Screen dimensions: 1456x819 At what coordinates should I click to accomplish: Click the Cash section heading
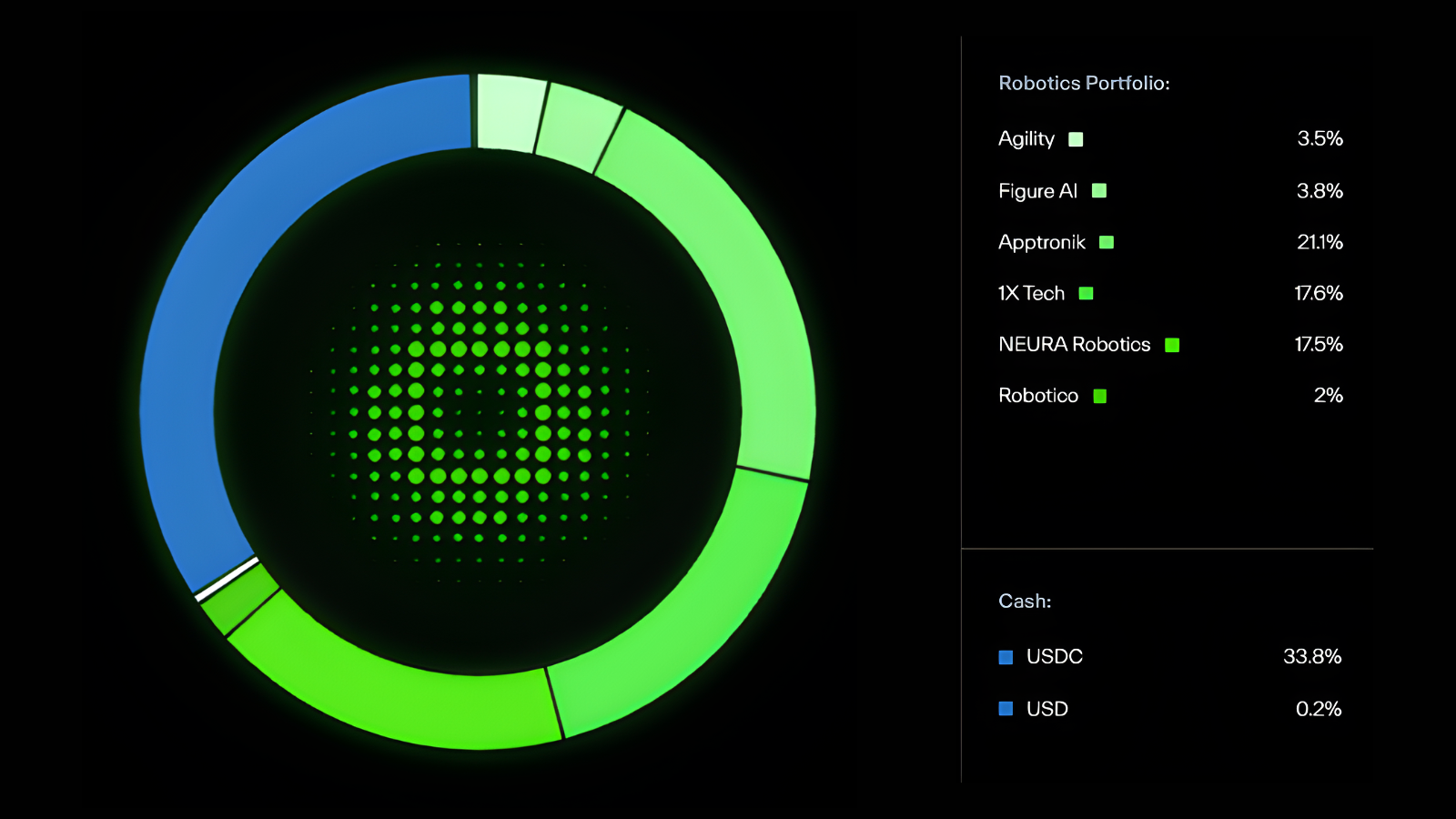tap(1025, 601)
